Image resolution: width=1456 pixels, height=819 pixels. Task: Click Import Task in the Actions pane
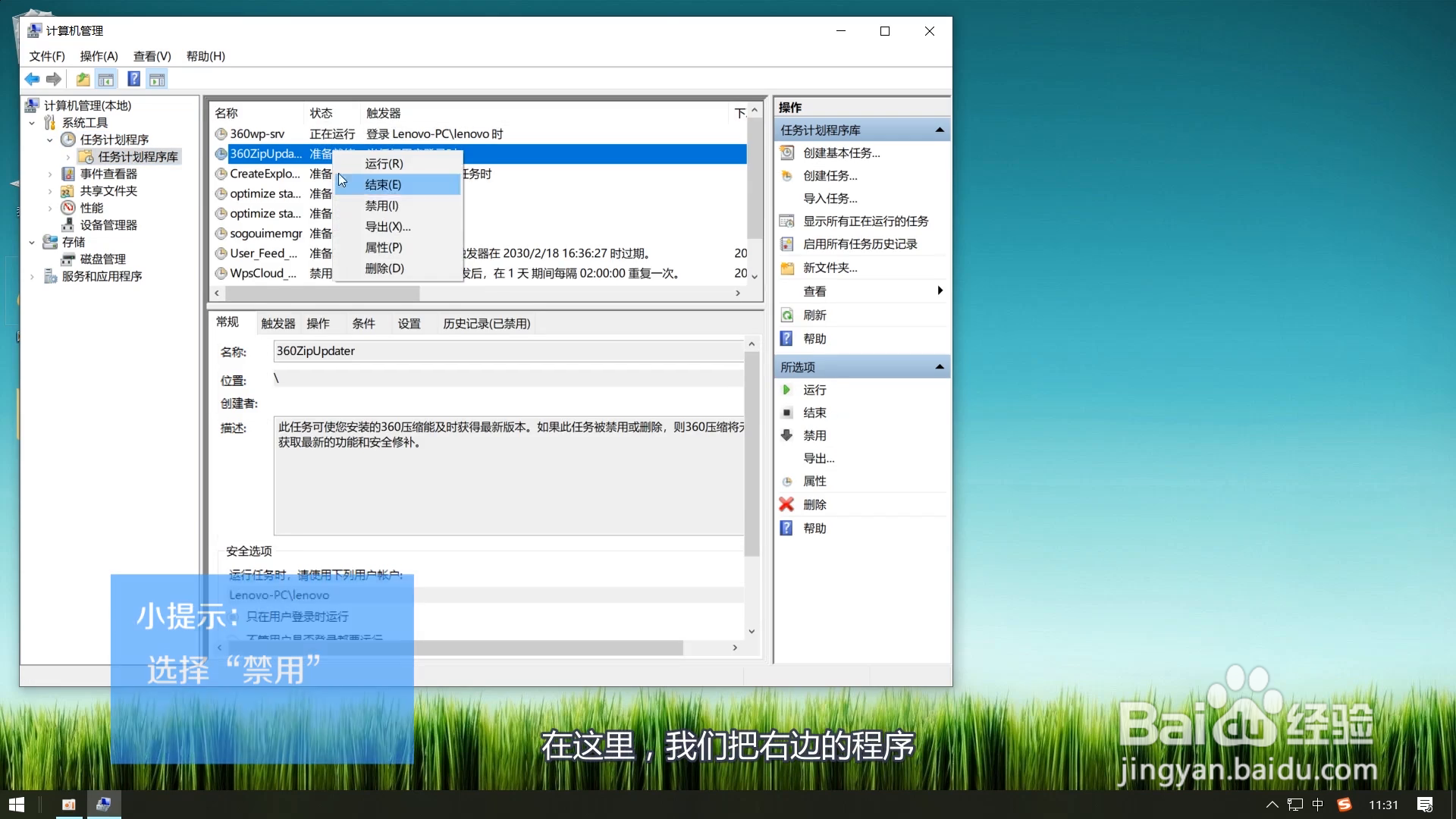(830, 199)
